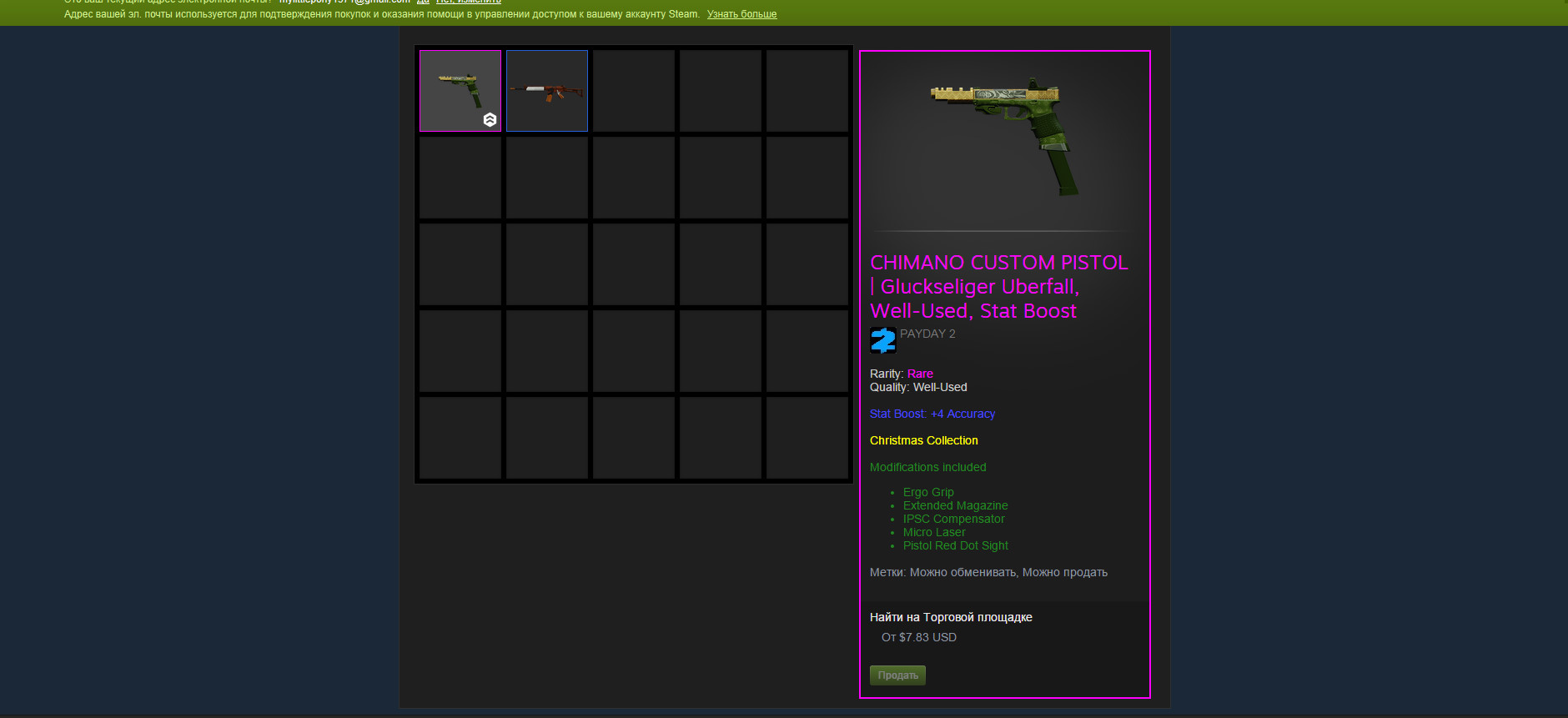Click the 'PAYDAY 2' game name text
1568x718 pixels.
point(927,334)
